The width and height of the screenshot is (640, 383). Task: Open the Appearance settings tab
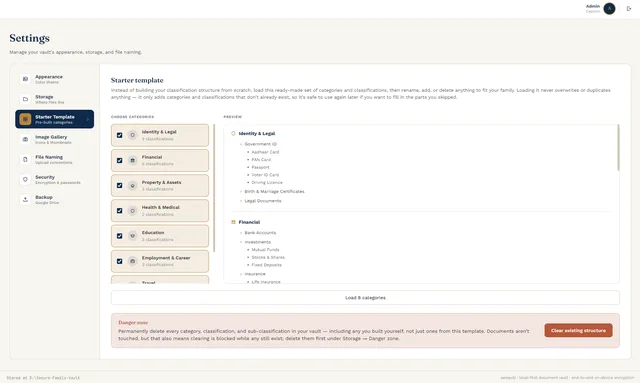pos(55,79)
